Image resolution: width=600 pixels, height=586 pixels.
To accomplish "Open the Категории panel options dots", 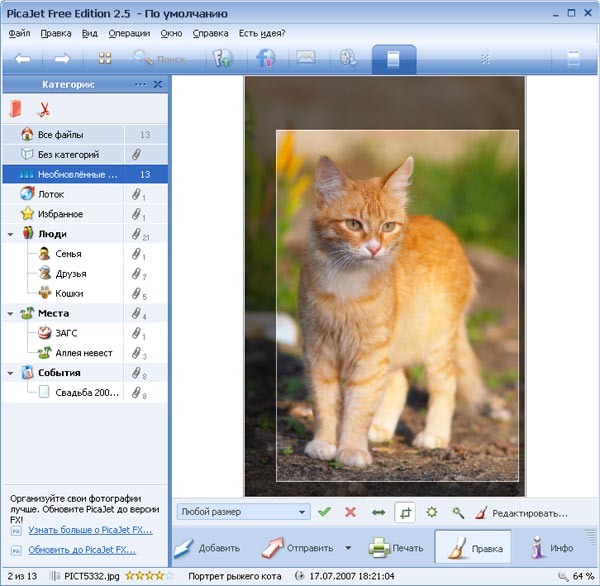I will tap(140, 84).
